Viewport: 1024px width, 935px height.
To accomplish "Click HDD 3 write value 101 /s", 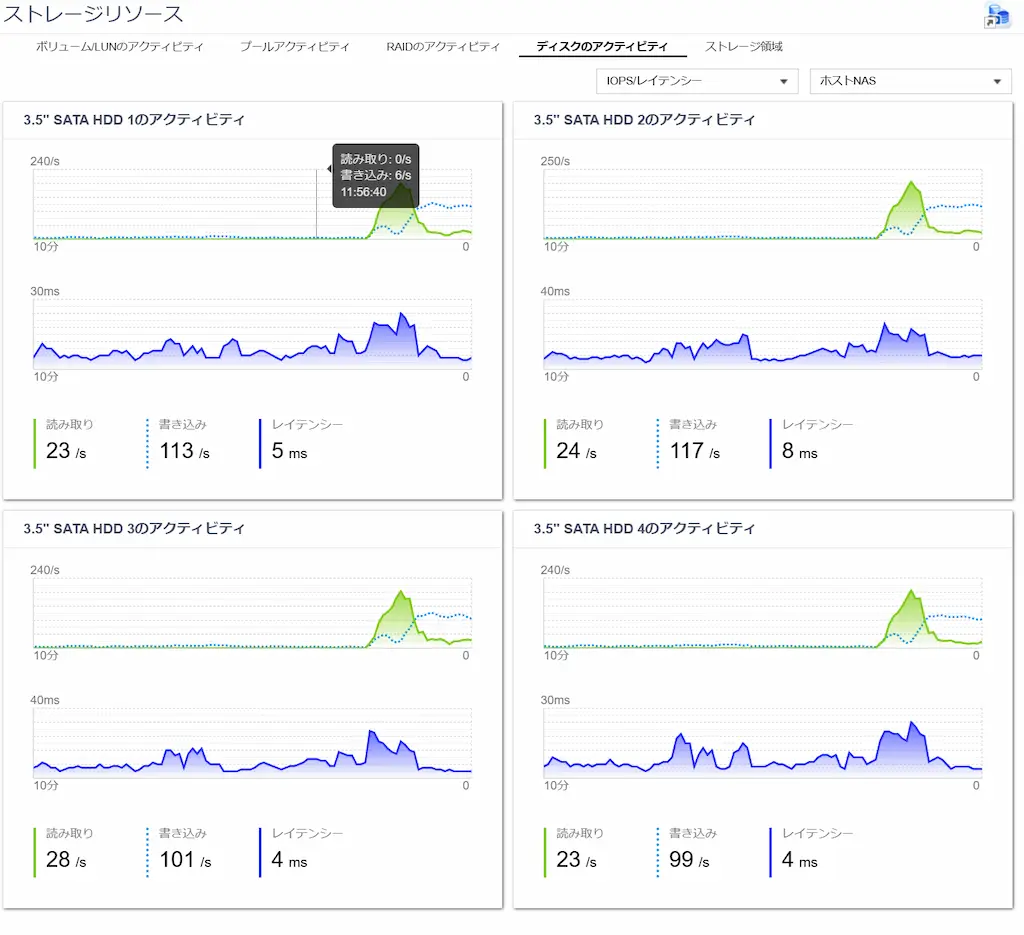I will (185, 859).
